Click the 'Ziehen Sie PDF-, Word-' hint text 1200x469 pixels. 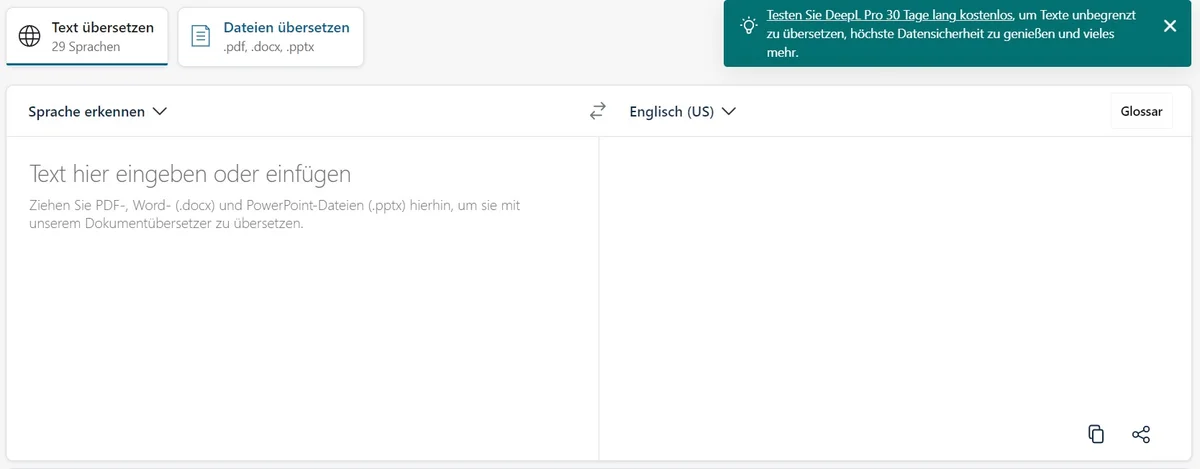pyautogui.click(x=275, y=214)
